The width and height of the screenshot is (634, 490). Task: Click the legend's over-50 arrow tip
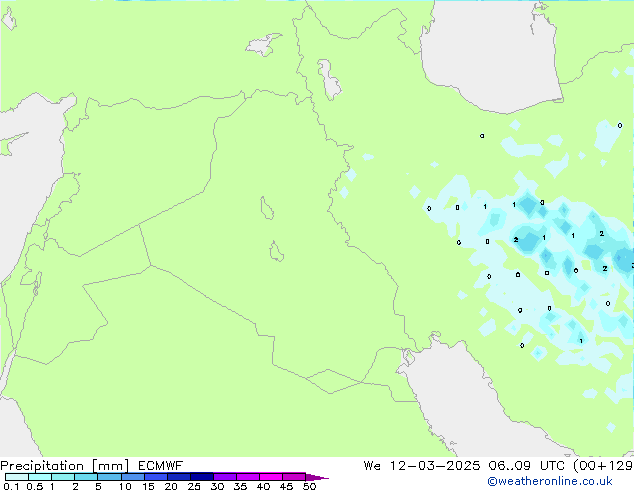pos(317,477)
